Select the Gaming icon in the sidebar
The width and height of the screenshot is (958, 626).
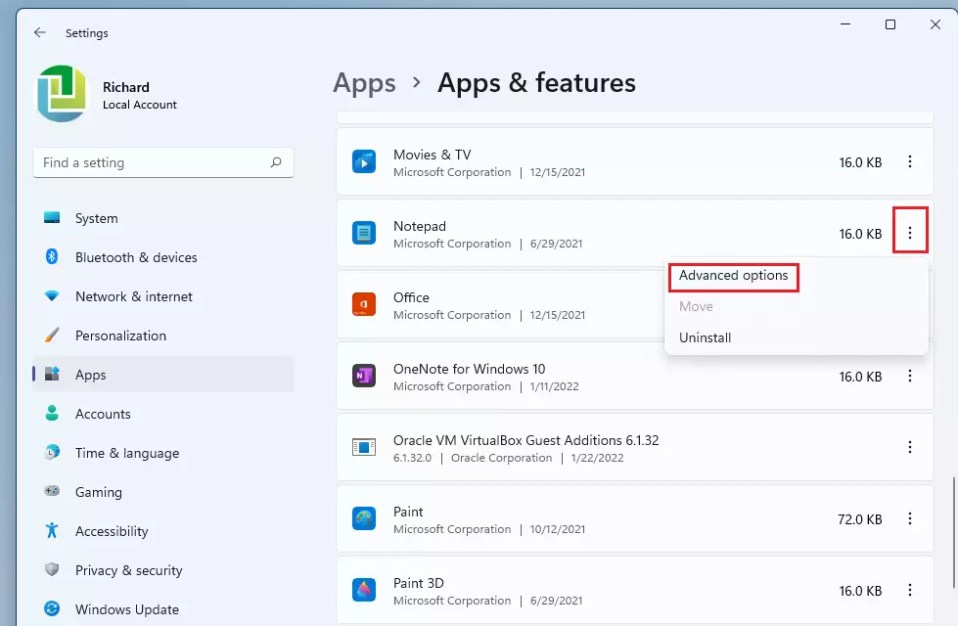51,492
